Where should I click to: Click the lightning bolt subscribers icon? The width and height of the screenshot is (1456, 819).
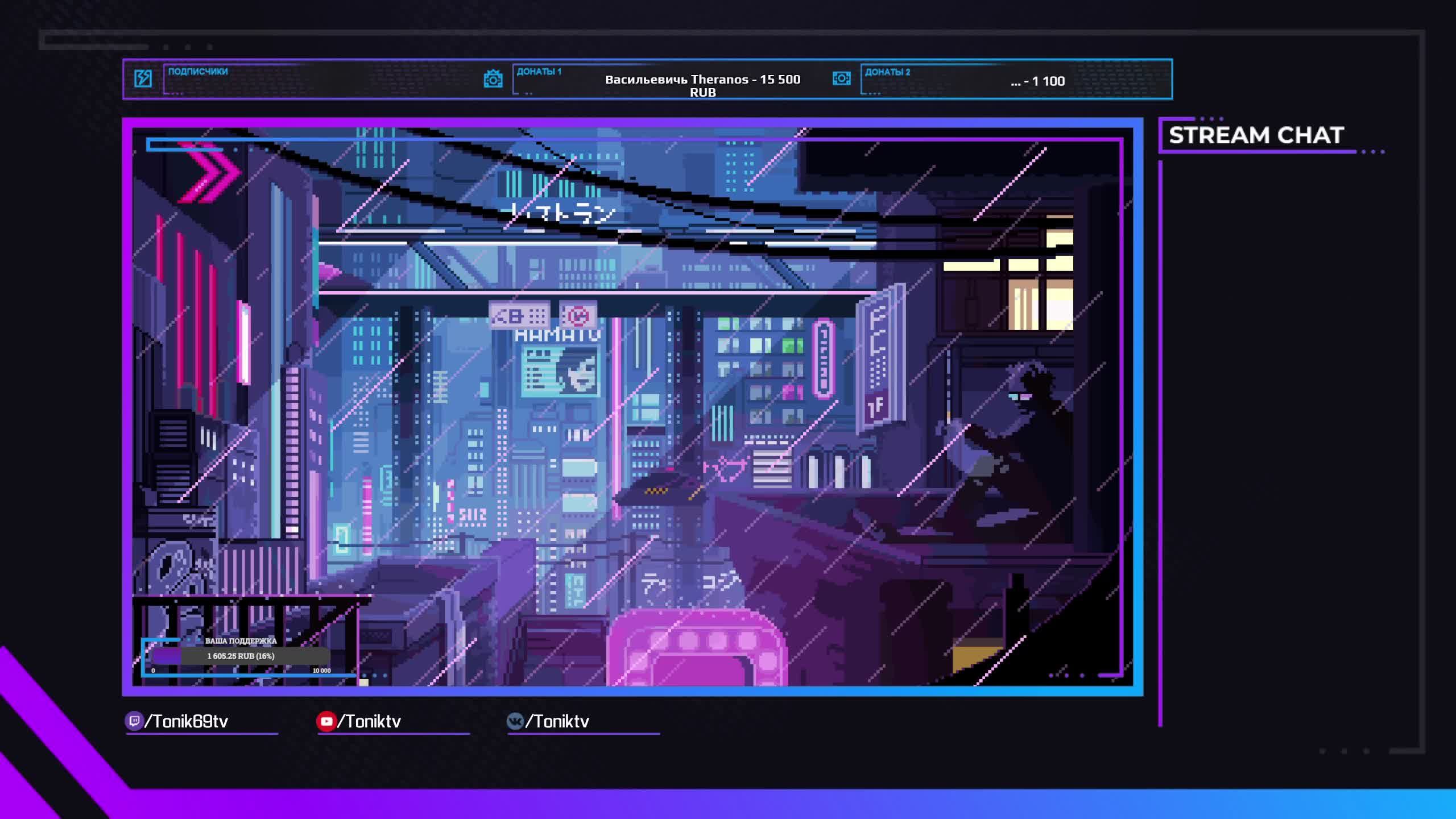[x=143, y=78]
